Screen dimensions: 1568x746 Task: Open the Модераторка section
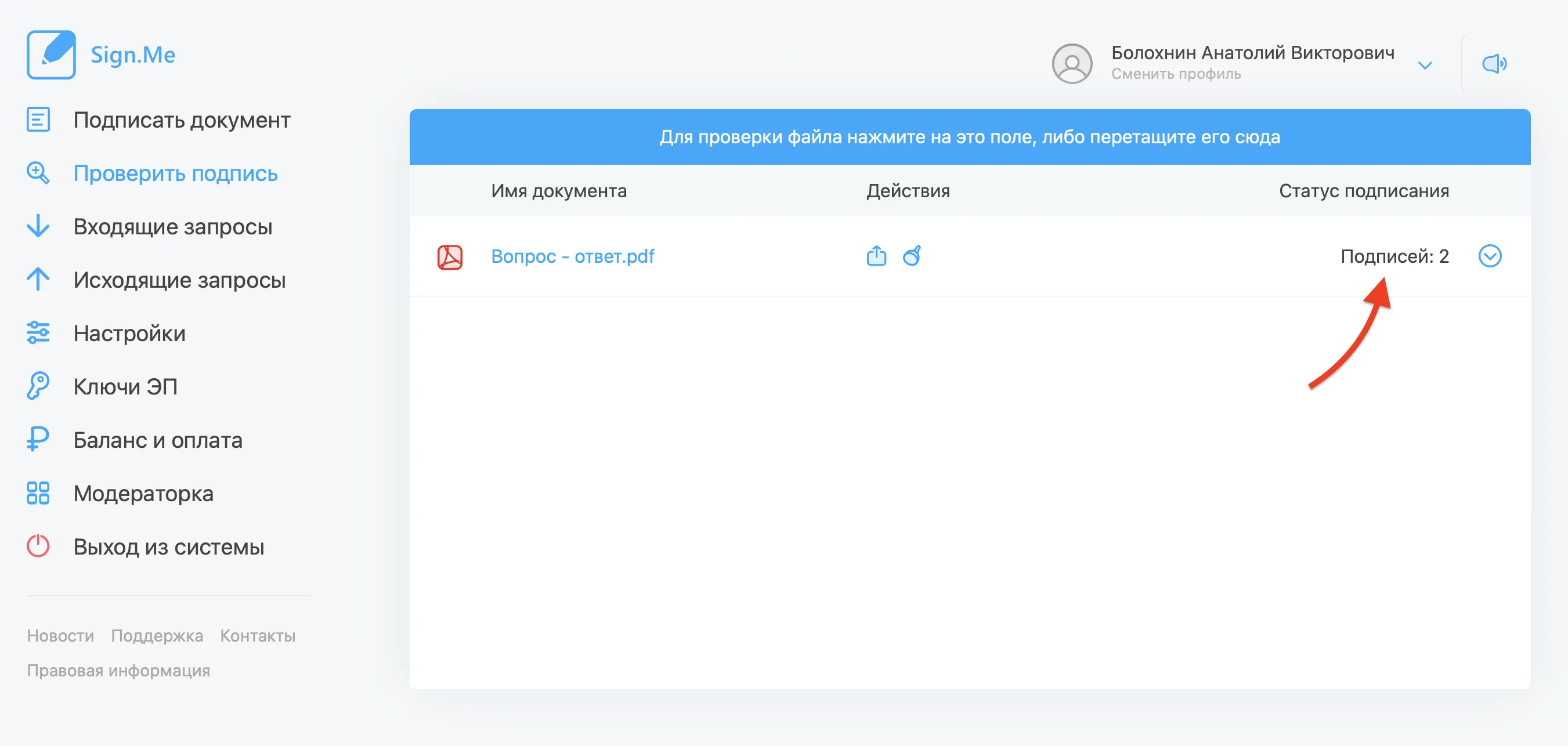pyautogui.click(x=143, y=494)
